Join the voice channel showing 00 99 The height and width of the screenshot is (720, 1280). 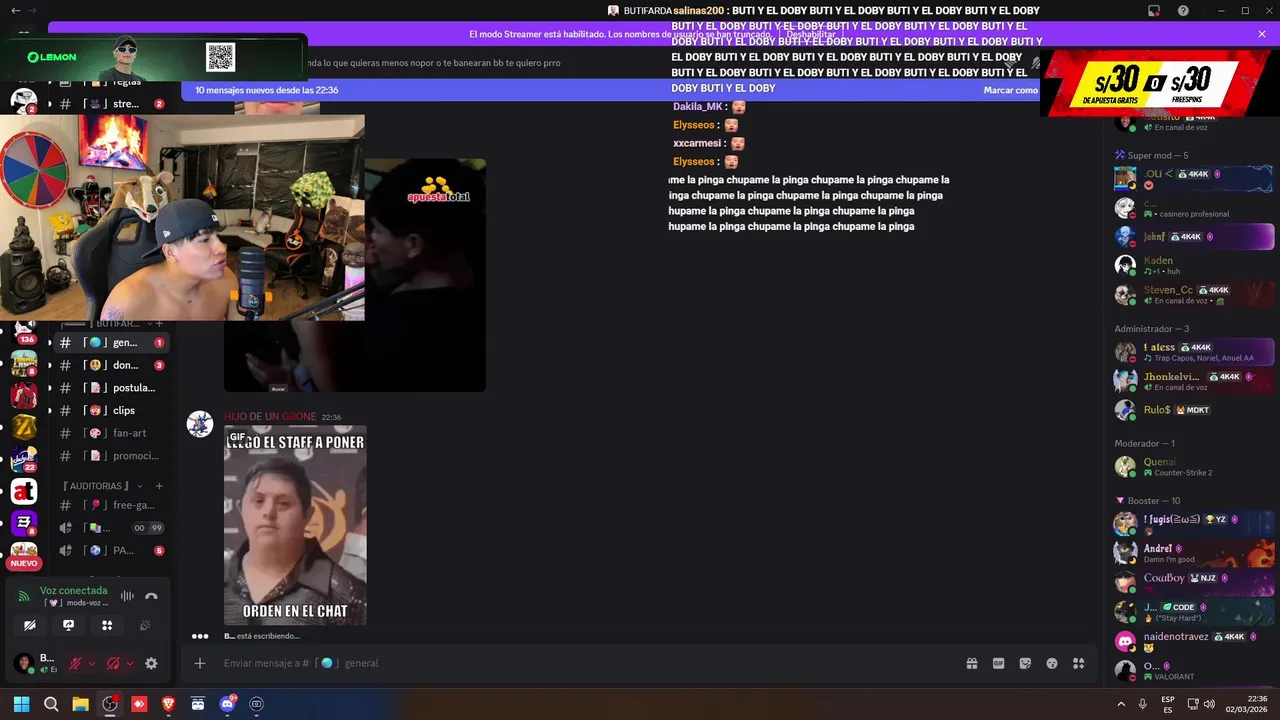[x=110, y=528]
